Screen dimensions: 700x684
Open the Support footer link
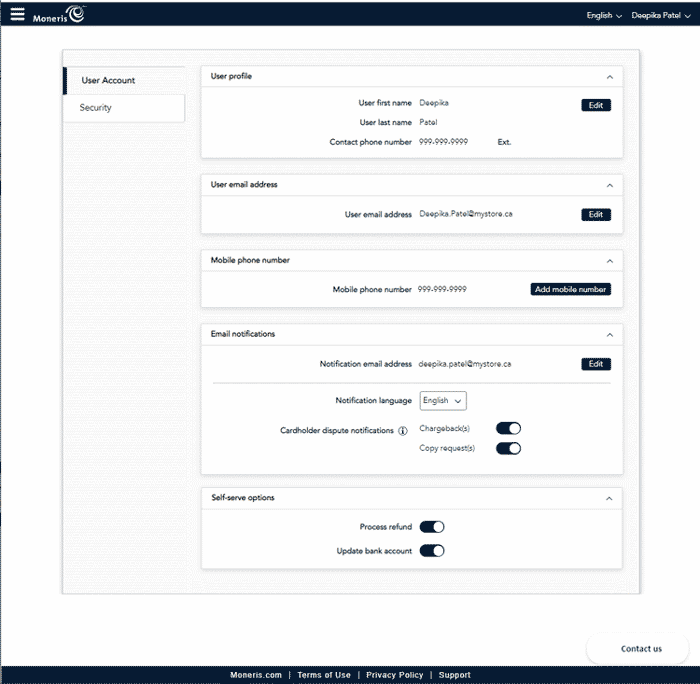coord(454,675)
